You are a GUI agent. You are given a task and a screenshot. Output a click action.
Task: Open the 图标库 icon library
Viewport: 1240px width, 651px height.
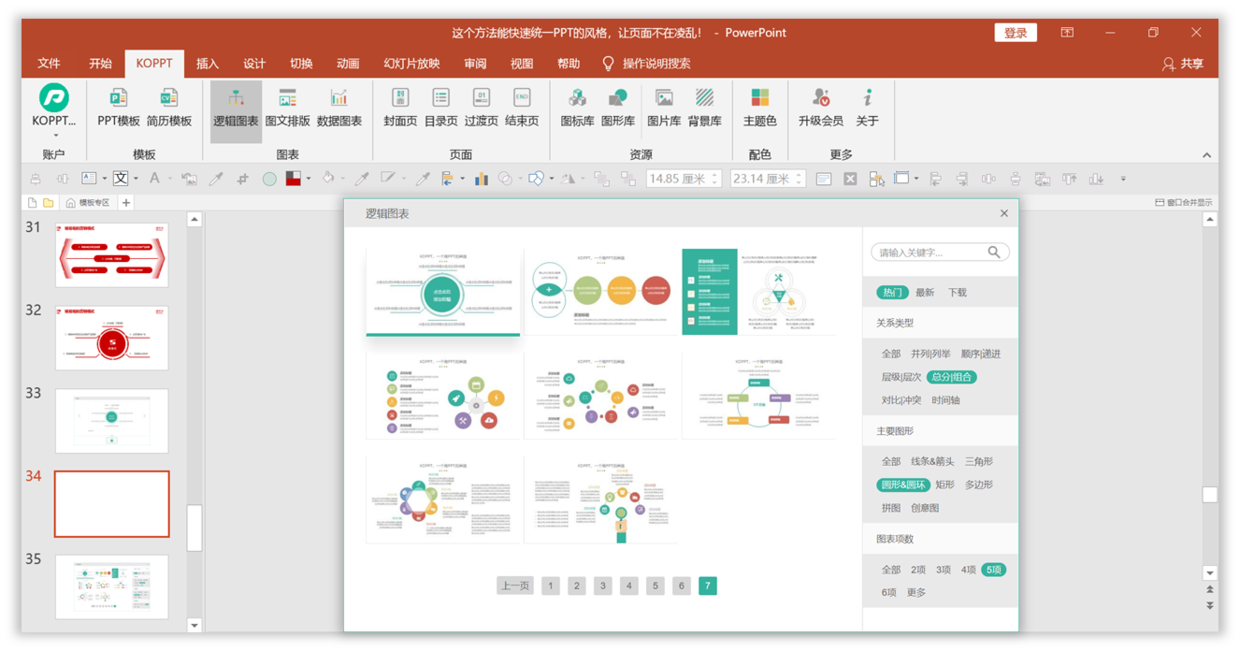pos(577,108)
